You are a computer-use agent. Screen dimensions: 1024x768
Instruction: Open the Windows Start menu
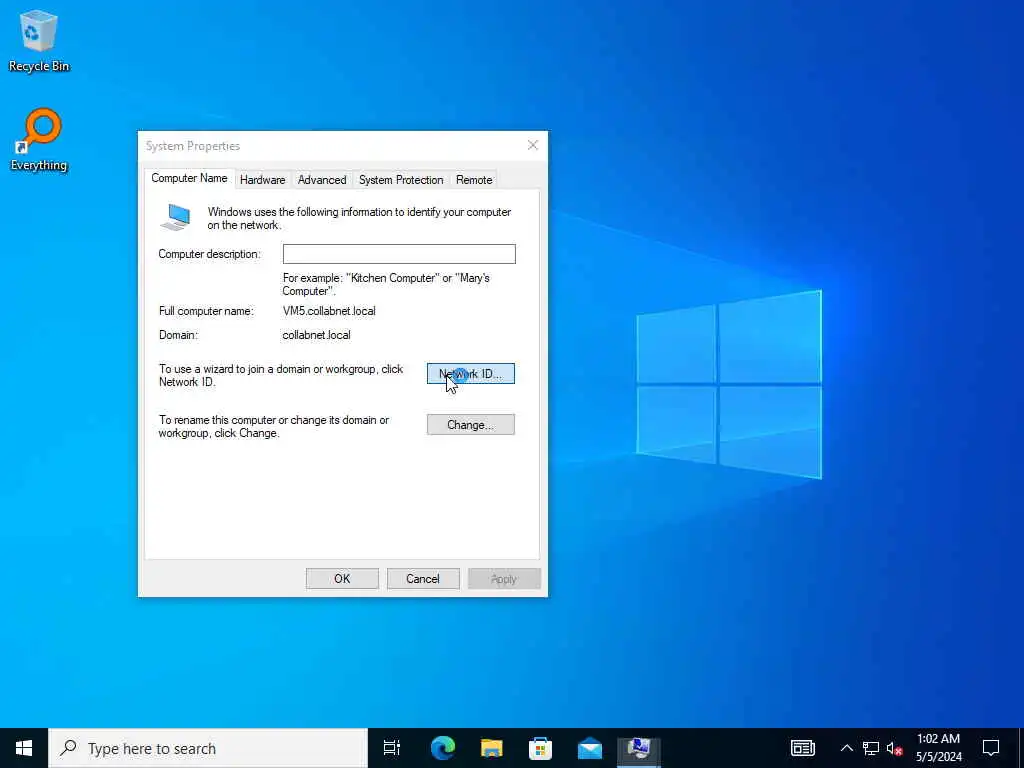click(x=24, y=748)
